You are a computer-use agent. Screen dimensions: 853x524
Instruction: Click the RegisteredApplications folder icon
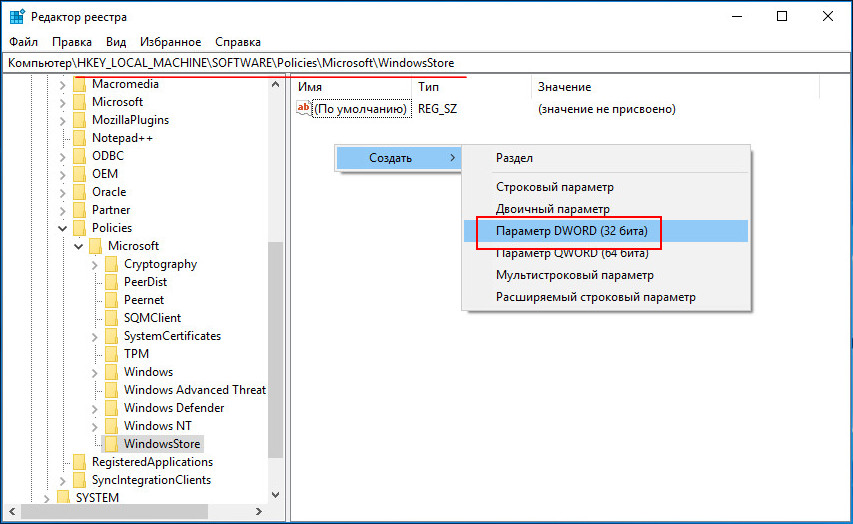(79, 462)
